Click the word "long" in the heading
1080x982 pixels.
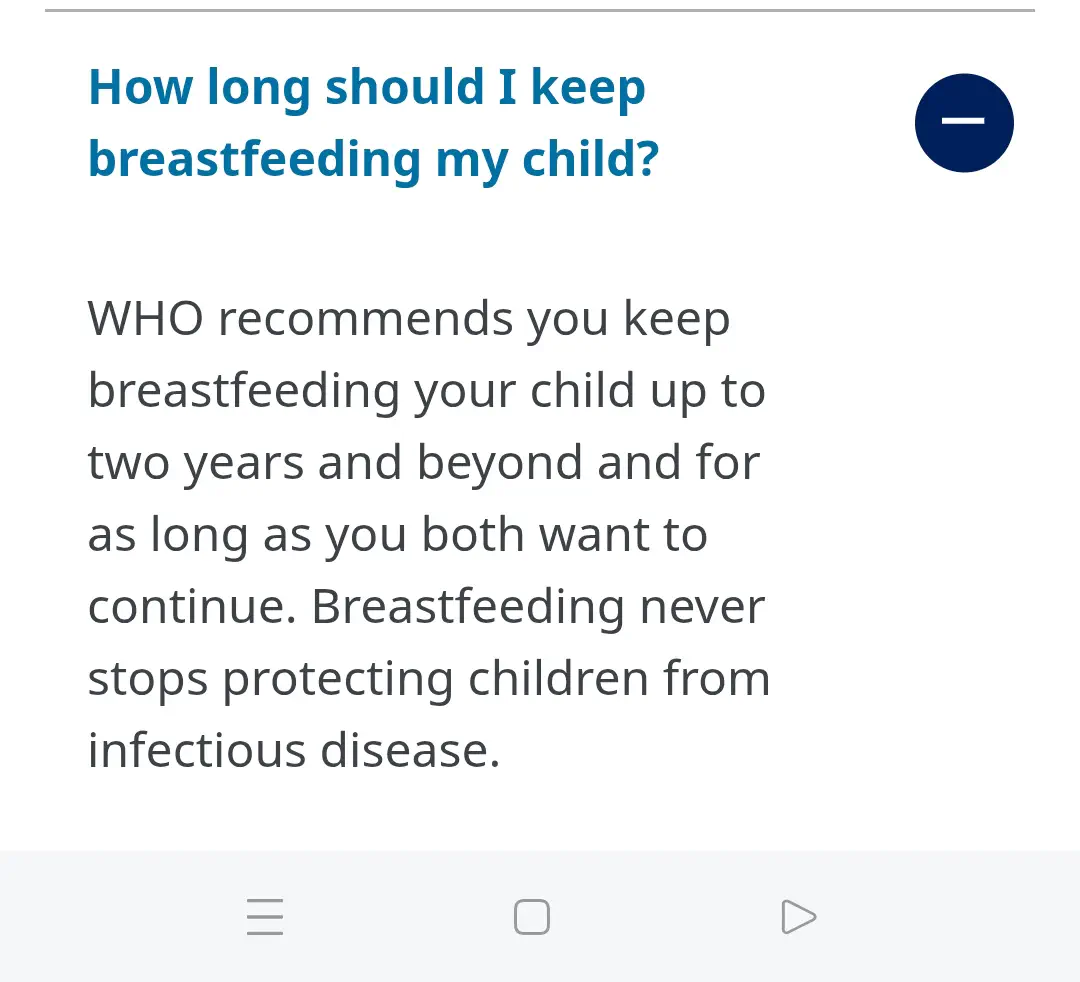click(x=258, y=88)
